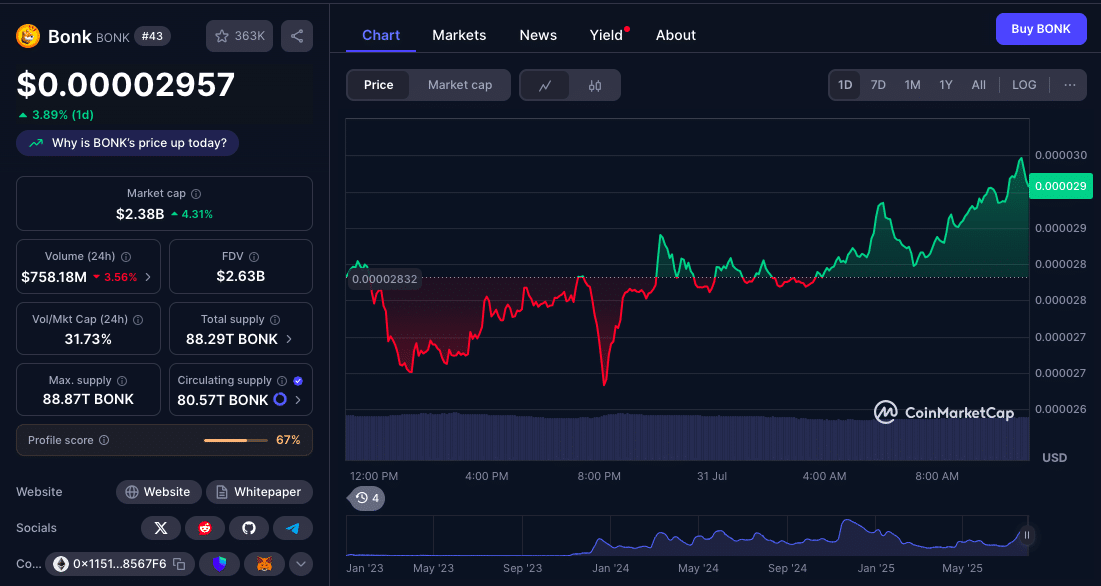Open chart events history badge
Image resolution: width=1101 pixels, height=586 pixels.
(x=367, y=498)
